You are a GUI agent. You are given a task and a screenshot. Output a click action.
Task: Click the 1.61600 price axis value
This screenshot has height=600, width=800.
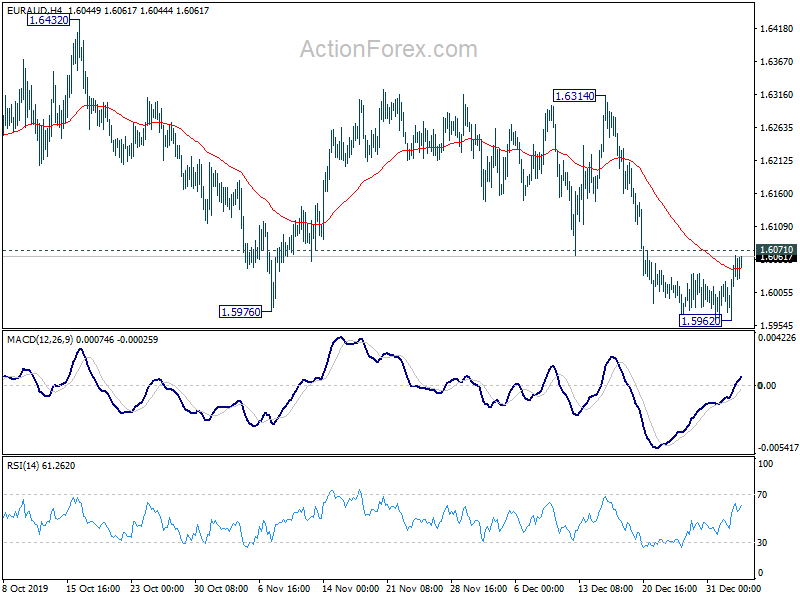click(777, 193)
